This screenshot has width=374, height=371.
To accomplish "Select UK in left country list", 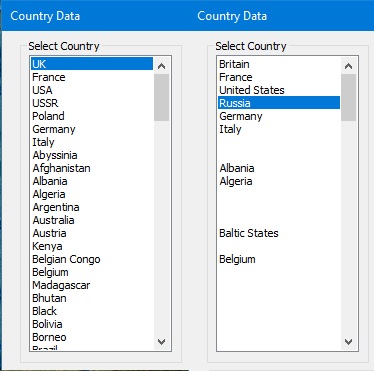I will click(x=92, y=64).
